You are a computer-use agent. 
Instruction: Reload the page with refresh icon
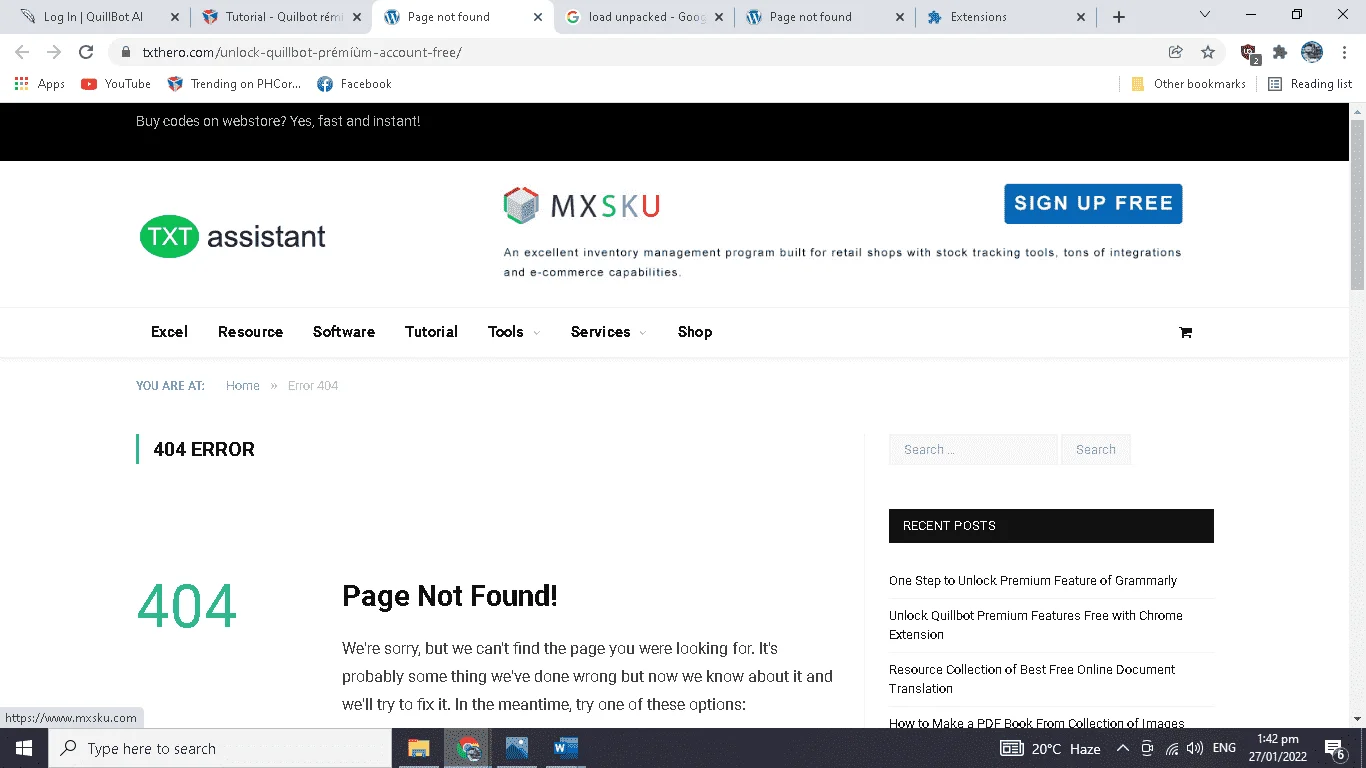pos(86,52)
